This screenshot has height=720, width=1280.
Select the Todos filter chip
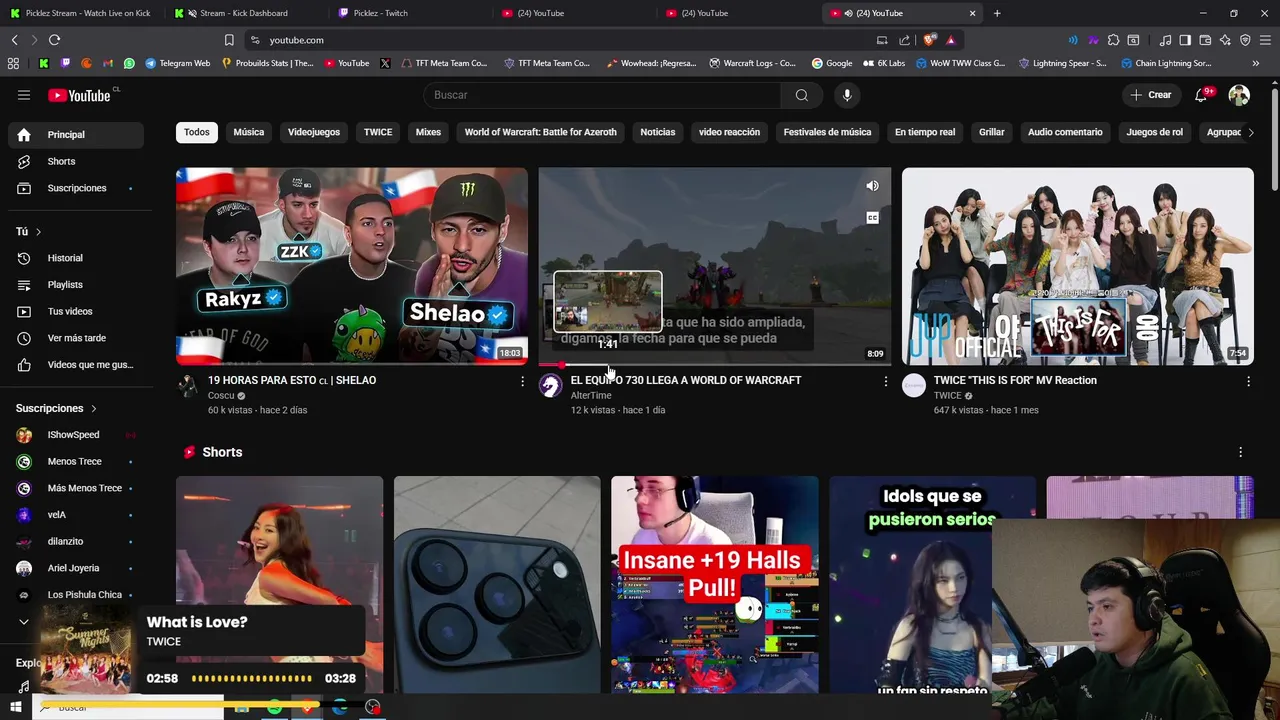click(x=197, y=132)
